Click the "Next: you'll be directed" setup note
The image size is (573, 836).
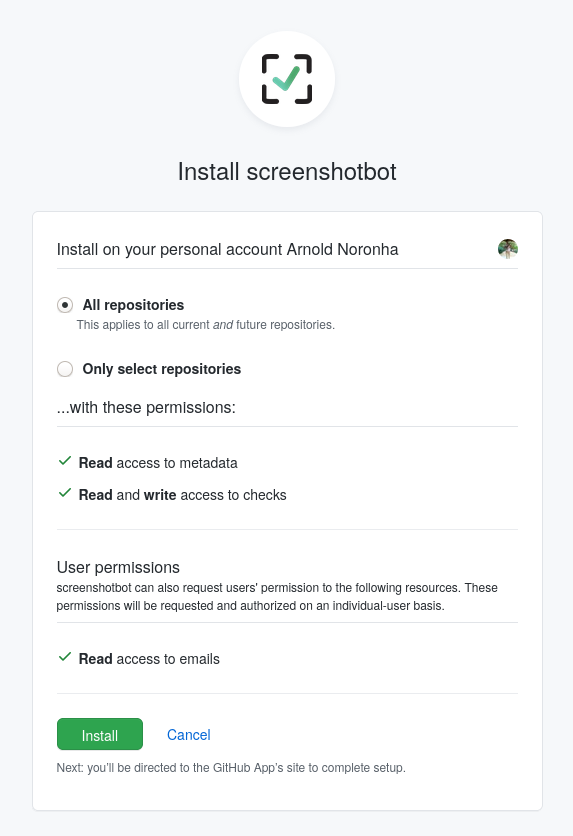(231, 768)
